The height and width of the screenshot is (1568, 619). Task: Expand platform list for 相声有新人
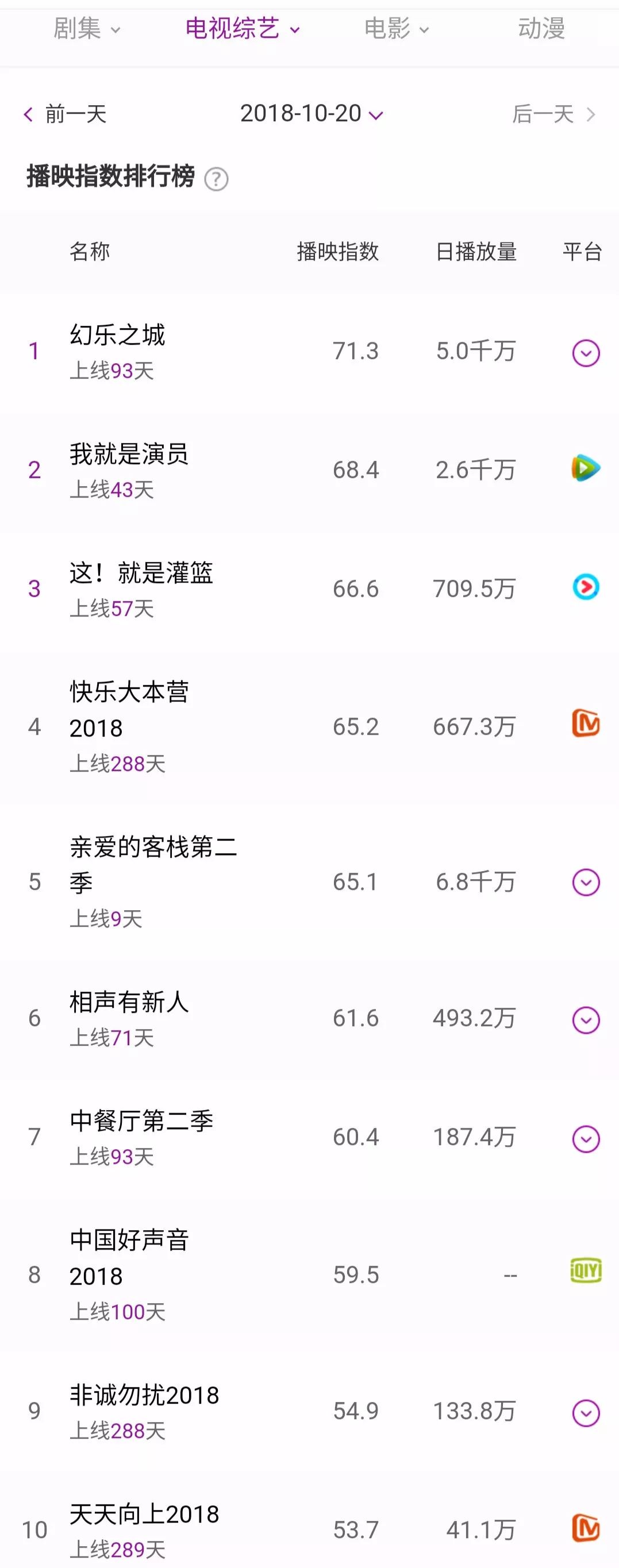pyautogui.click(x=586, y=1019)
